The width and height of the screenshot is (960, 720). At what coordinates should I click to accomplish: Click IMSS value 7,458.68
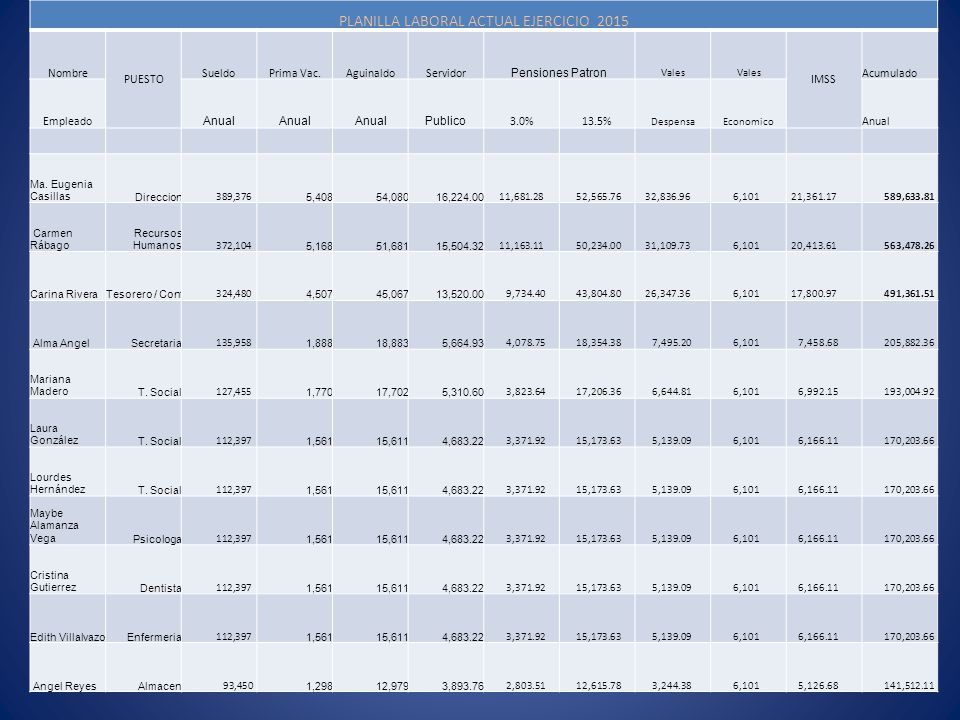click(x=818, y=343)
